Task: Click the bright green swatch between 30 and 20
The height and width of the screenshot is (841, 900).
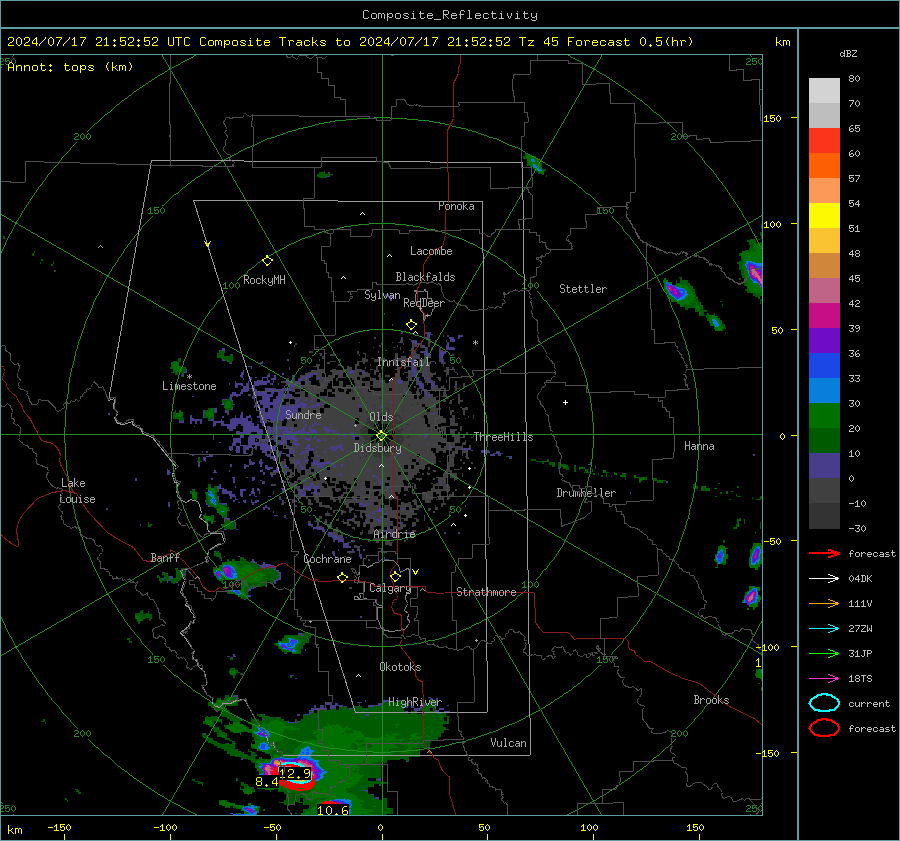Action: click(824, 416)
